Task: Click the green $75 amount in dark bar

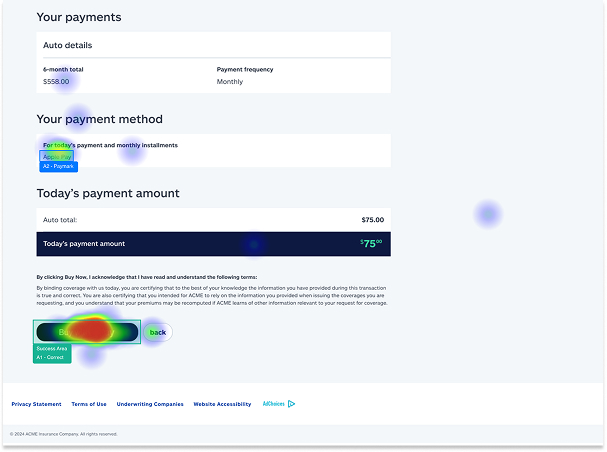Action: tap(371, 243)
